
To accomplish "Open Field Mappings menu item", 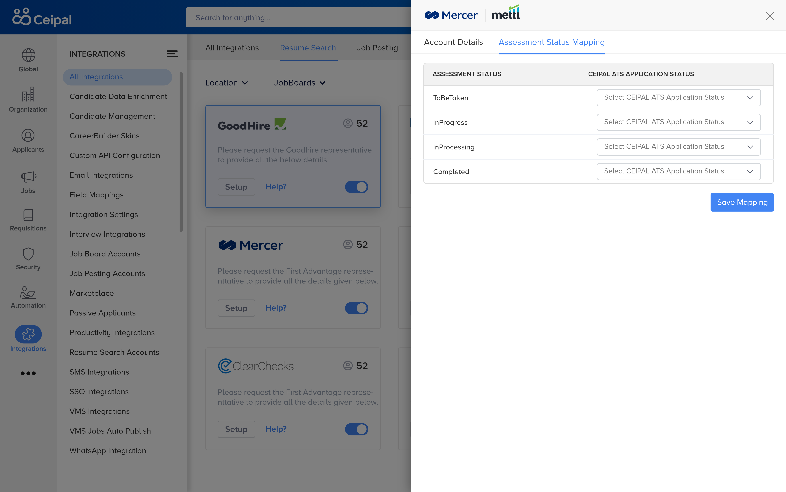I will 96,195.
